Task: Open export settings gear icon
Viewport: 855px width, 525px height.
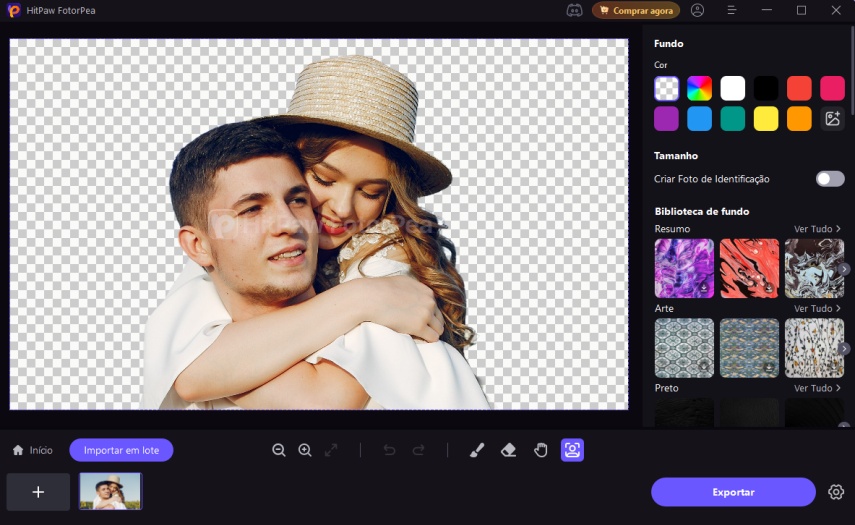Action: pyautogui.click(x=836, y=492)
